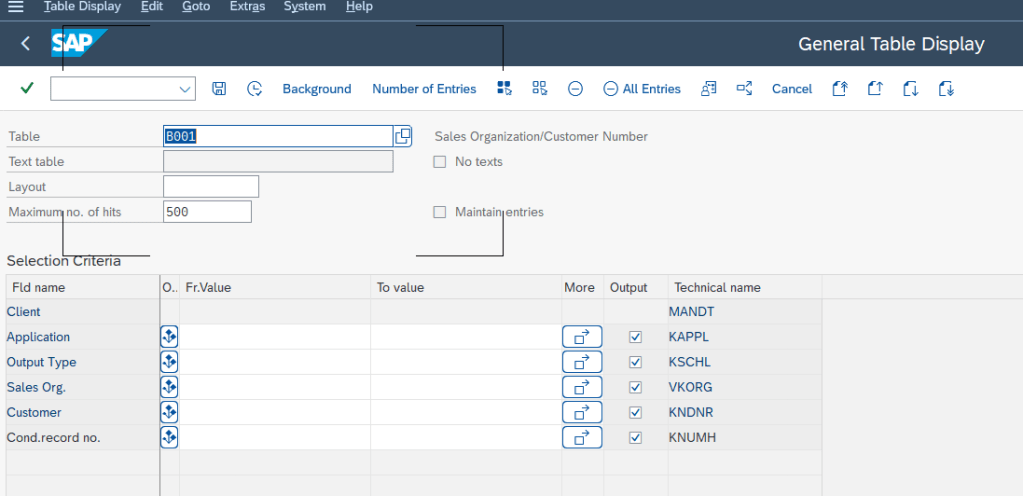Open multiple selection for Application row
This screenshot has width=1023, height=496.
pyautogui.click(x=582, y=337)
